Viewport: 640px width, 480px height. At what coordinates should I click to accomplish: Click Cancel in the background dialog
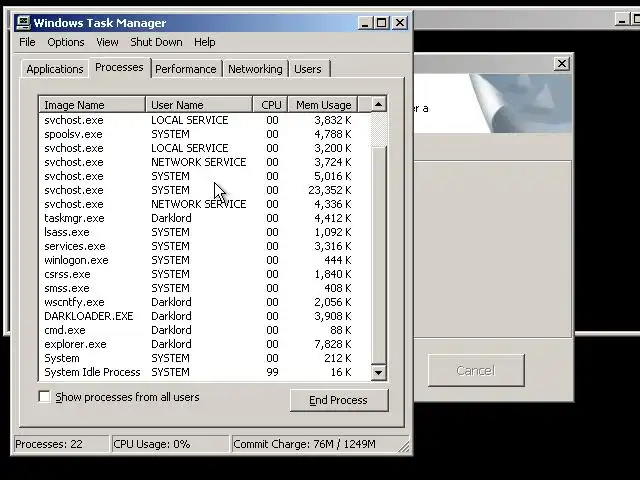click(x=476, y=370)
